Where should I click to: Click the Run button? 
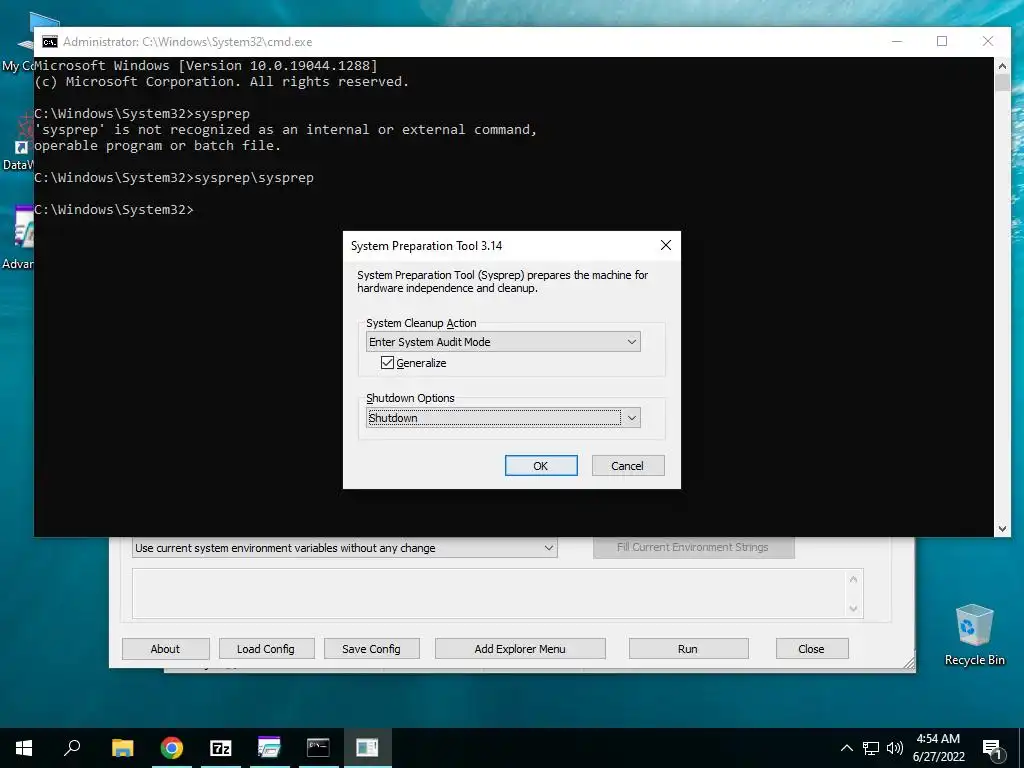(x=688, y=648)
